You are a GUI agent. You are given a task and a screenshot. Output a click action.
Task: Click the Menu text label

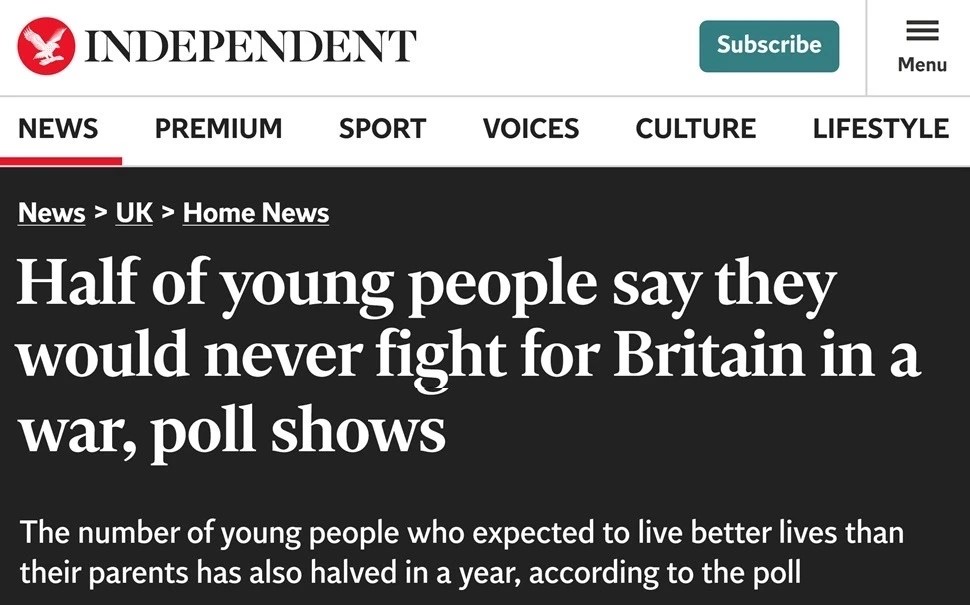[922, 65]
